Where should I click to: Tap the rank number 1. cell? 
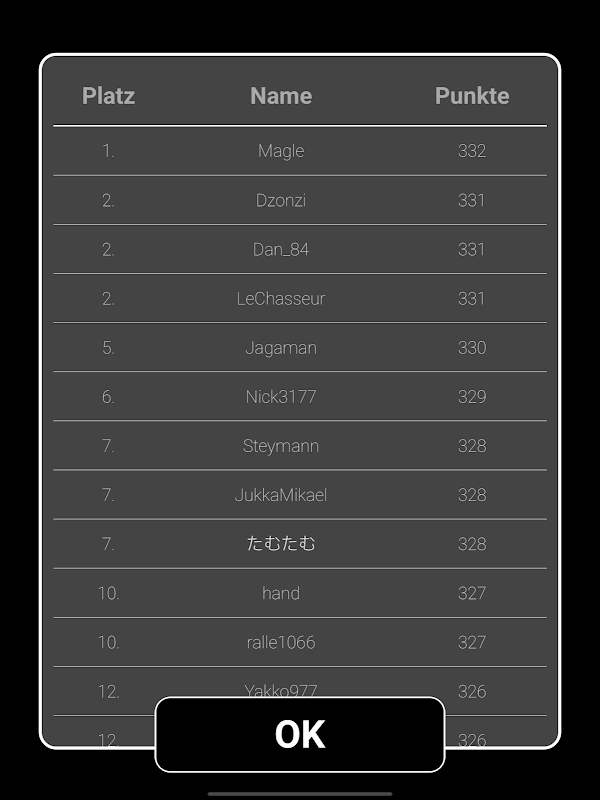108,151
